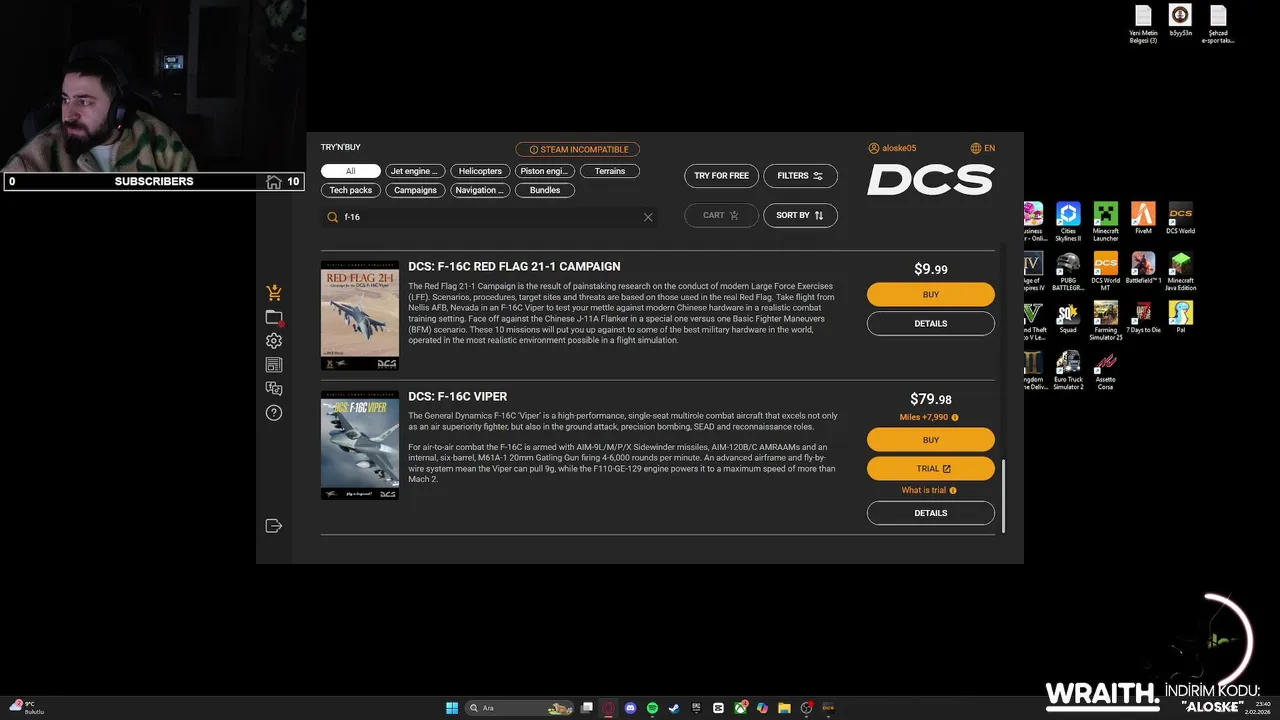Open Farming Simulator 25 desktop shortcut
The height and width of the screenshot is (720, 1280).
(1106, 321)
